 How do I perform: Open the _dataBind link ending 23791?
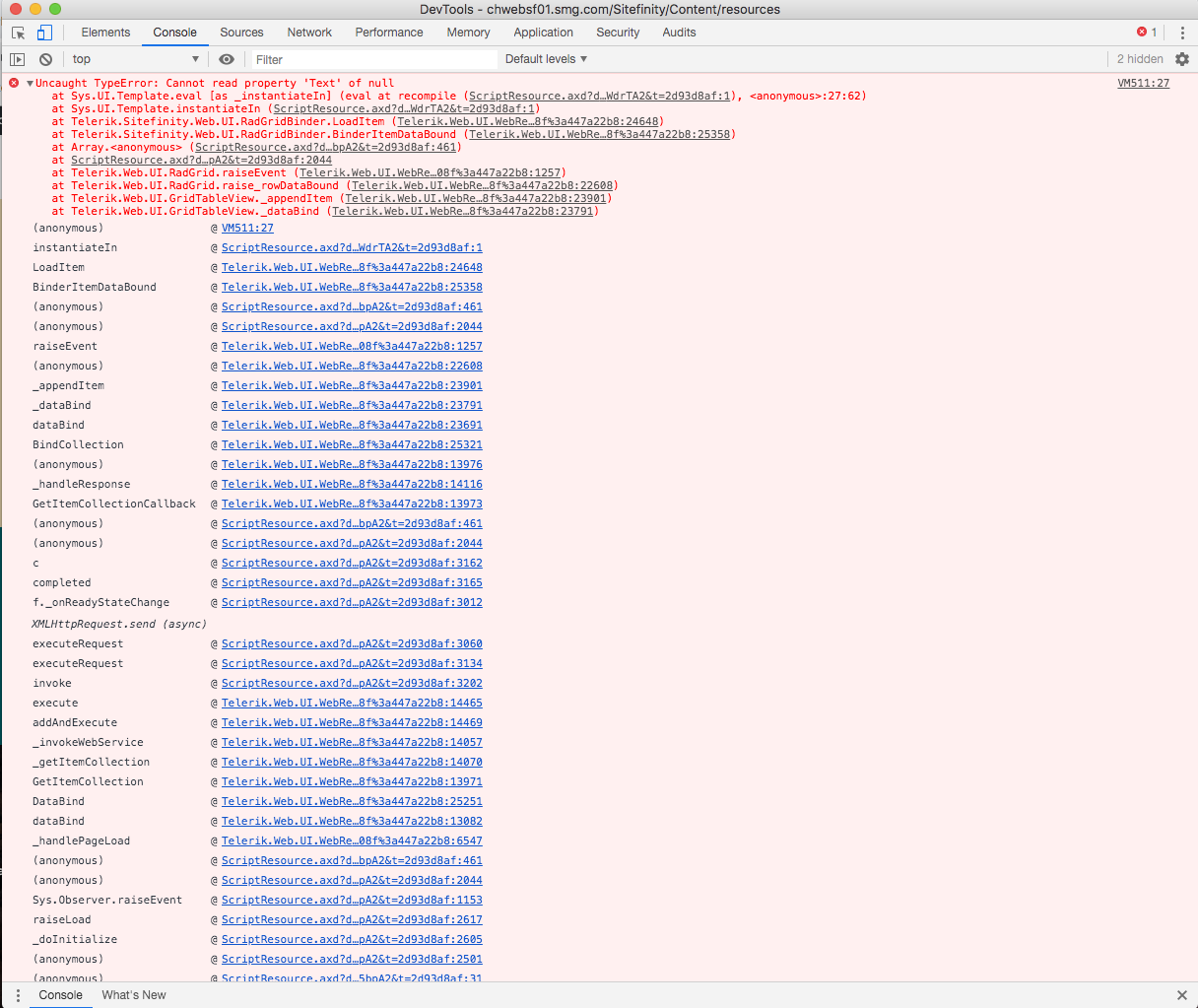[x=352, y=406]
